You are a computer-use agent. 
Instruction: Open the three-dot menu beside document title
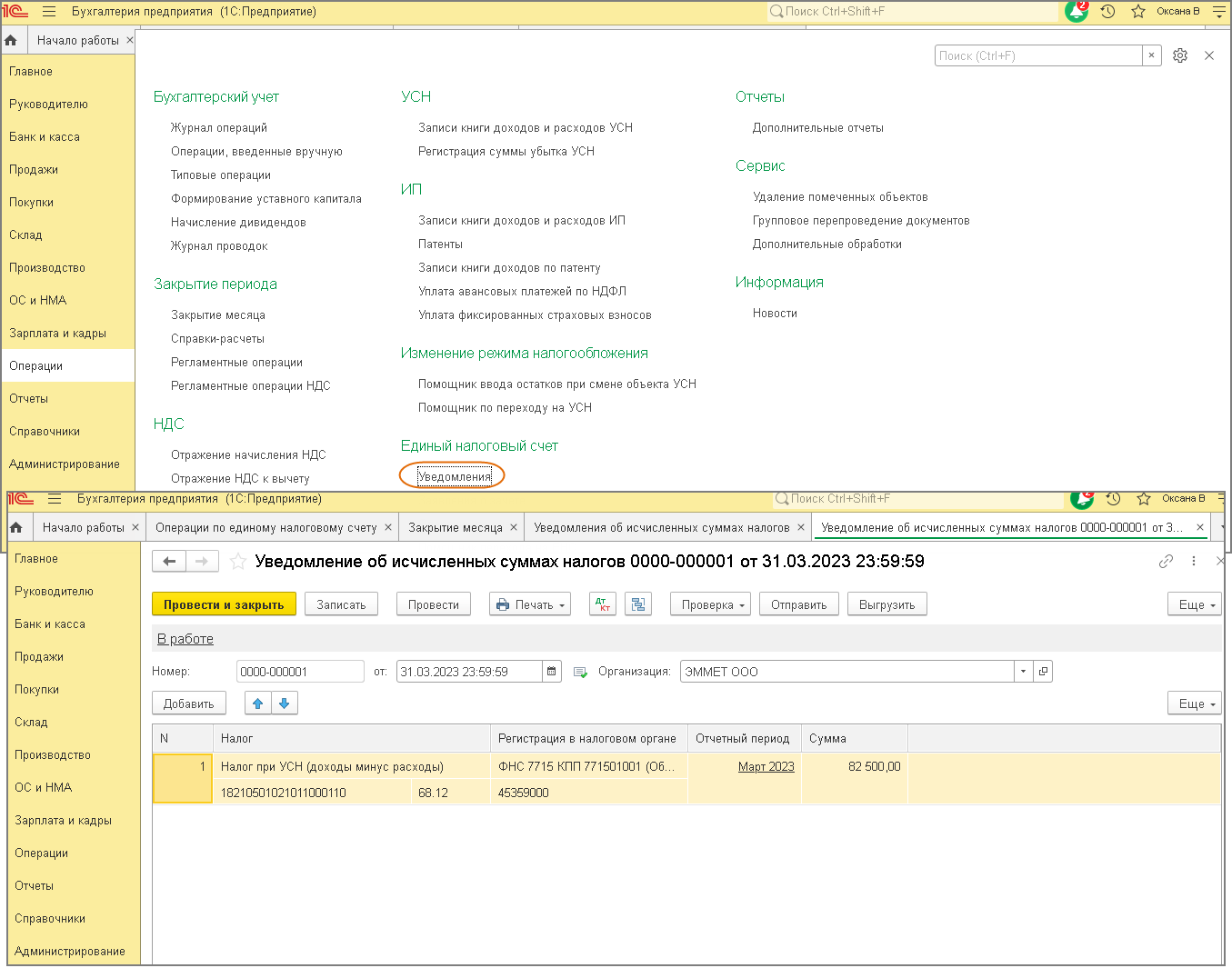point(1194,562)
